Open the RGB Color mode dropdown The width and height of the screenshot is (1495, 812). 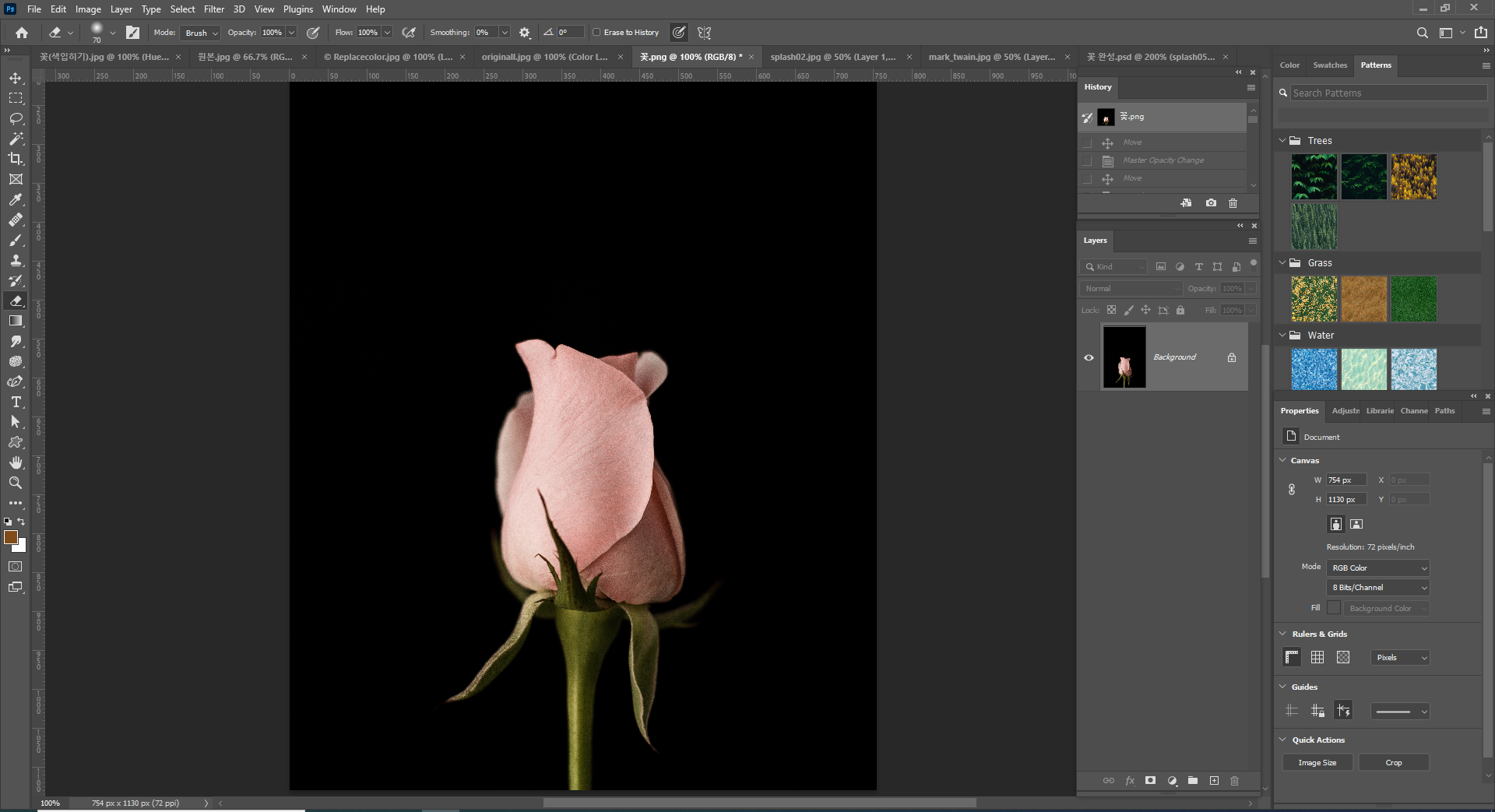coord(1378,568)
